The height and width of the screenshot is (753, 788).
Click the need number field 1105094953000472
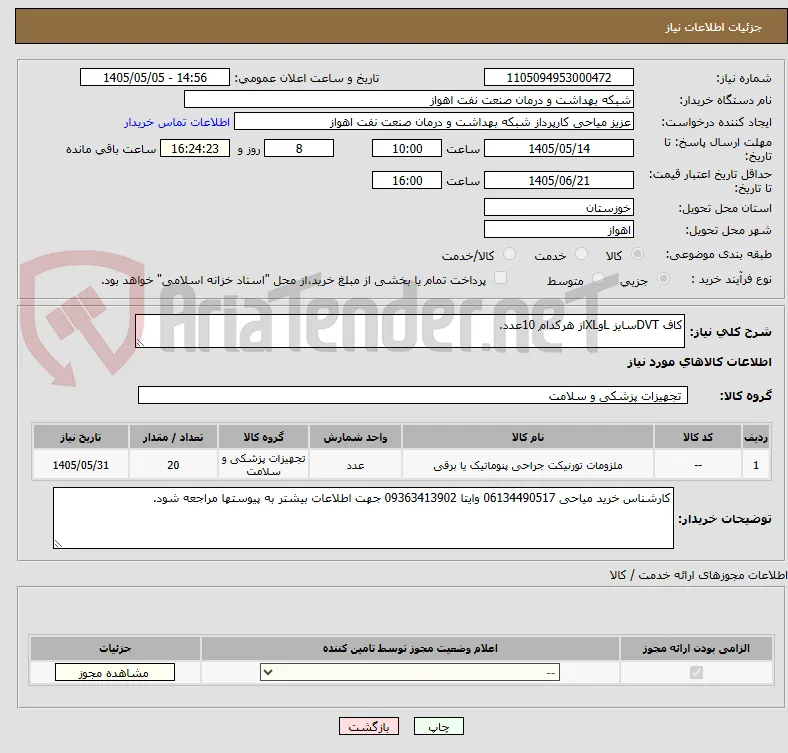pyautogui.click(x=558, y=77)
